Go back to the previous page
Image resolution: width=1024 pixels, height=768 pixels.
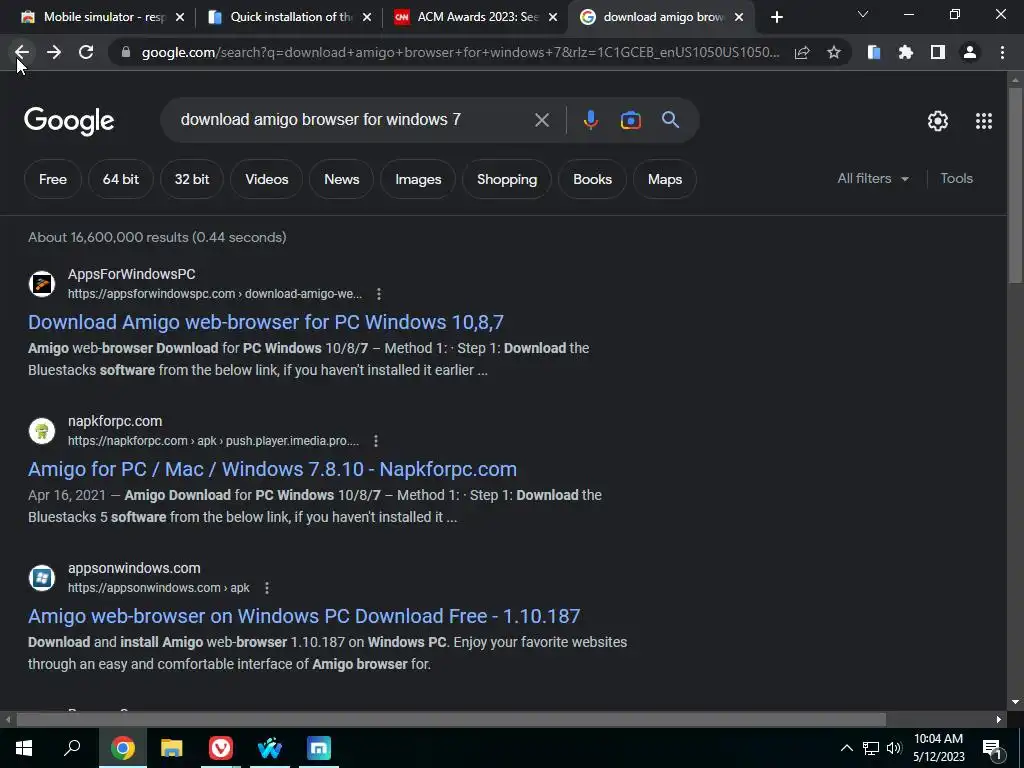pyautogui.click(x=22, y=52)
